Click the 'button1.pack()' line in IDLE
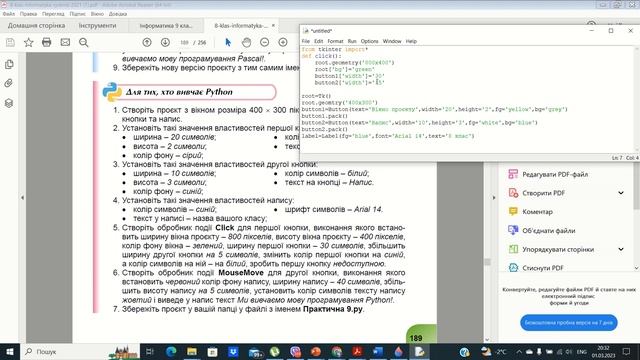The image size is (640, 360). [325, 116]
